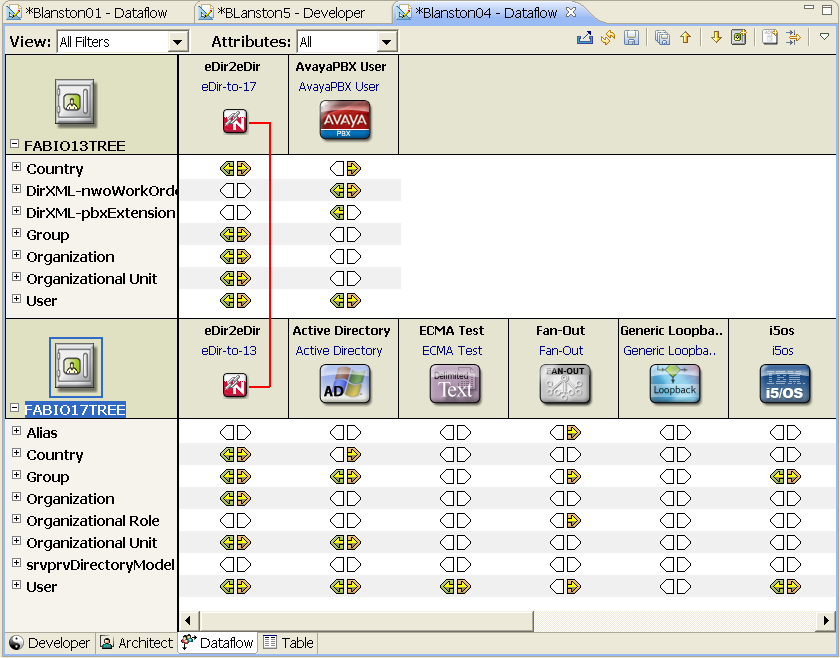Click the horizontal scrollbar right arrow
This screenshot has width=840, height=658.
[826, 621]
